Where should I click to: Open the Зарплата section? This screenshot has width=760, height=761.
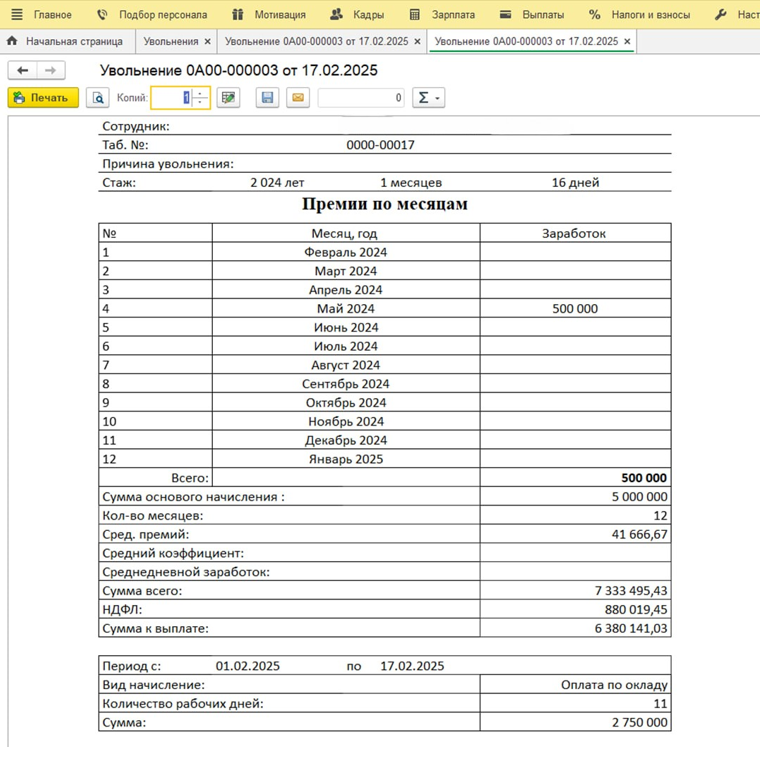coord(453,15)
